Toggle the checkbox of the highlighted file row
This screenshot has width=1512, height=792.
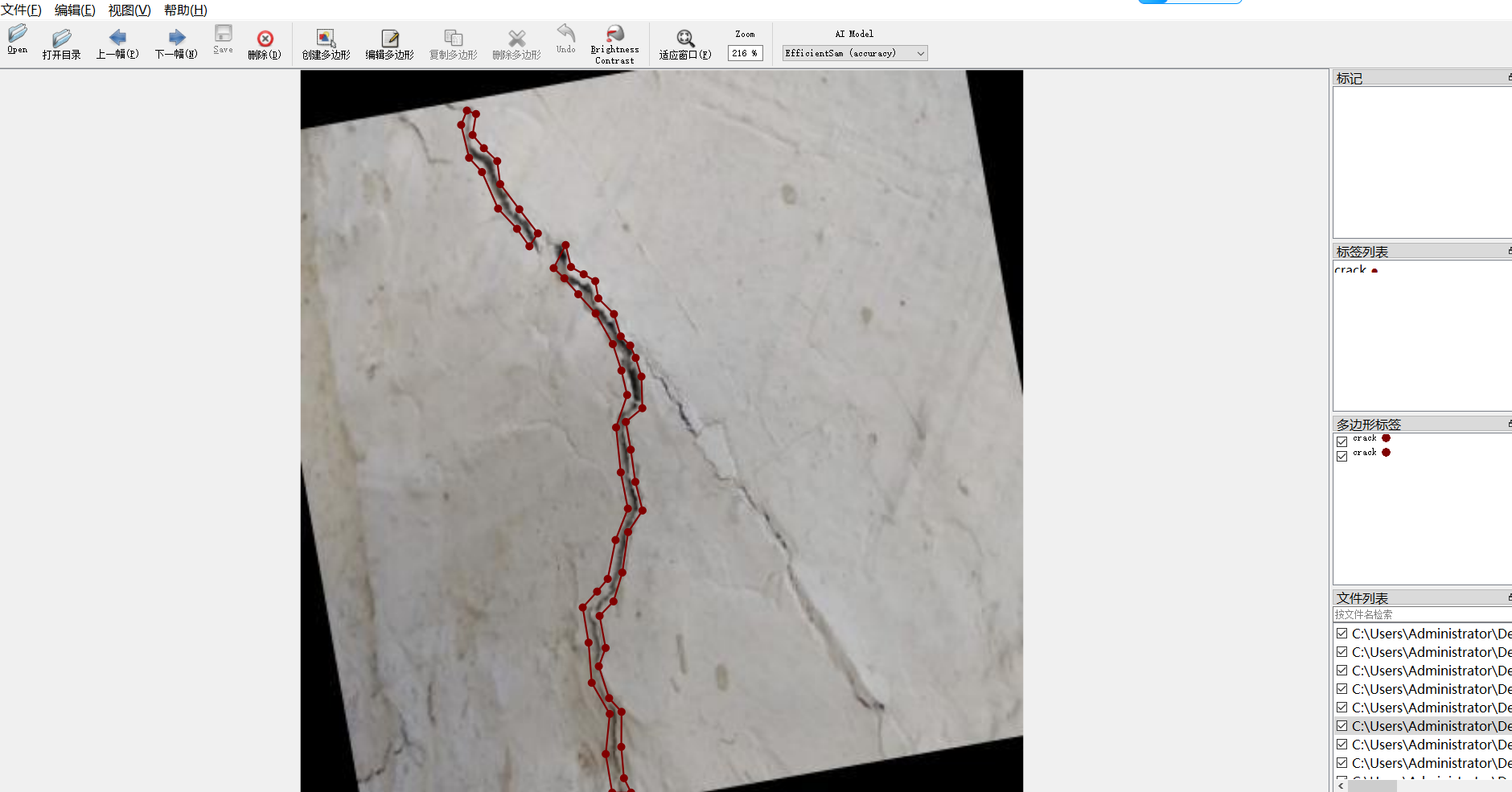1341,725
